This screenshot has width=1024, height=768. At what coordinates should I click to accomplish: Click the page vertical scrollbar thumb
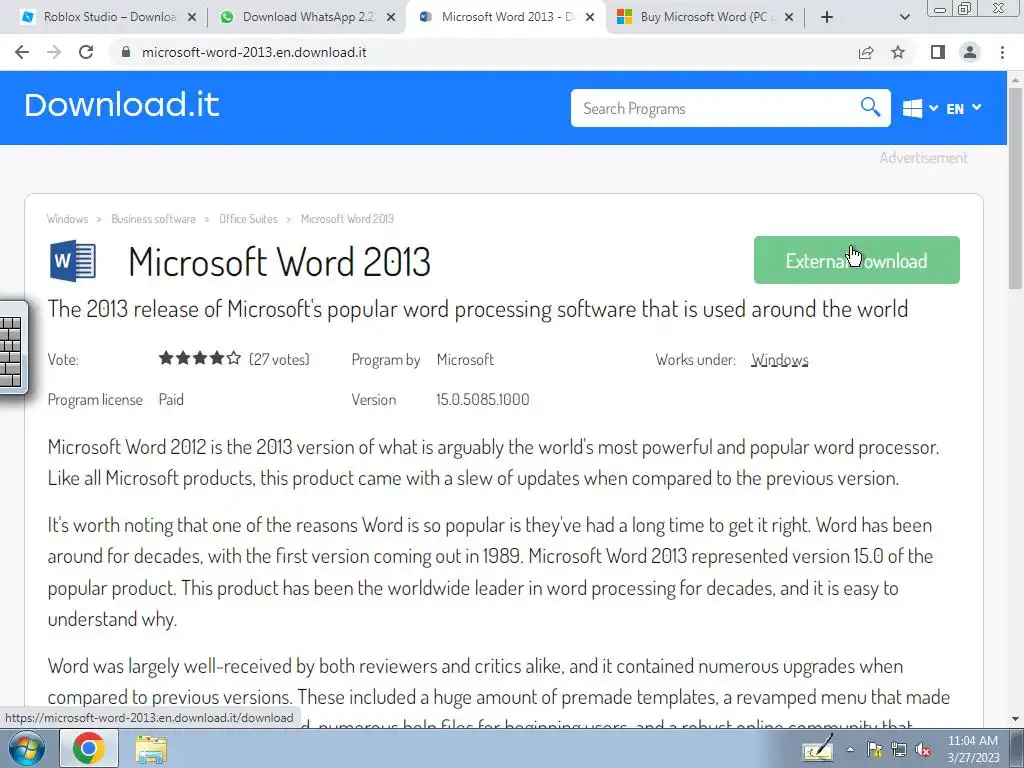(1015, 187)
